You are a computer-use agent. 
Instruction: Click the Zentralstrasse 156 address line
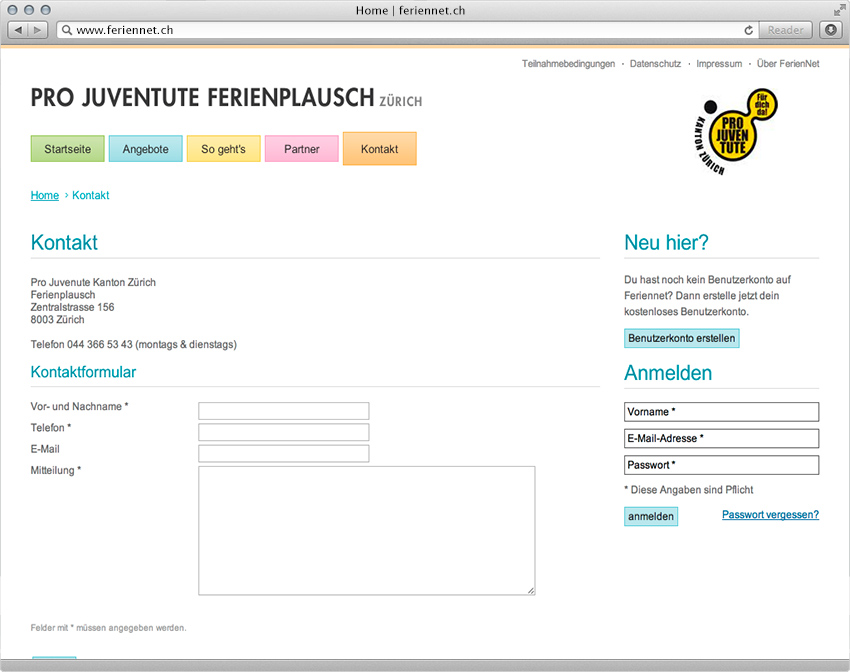click(72, 307)
